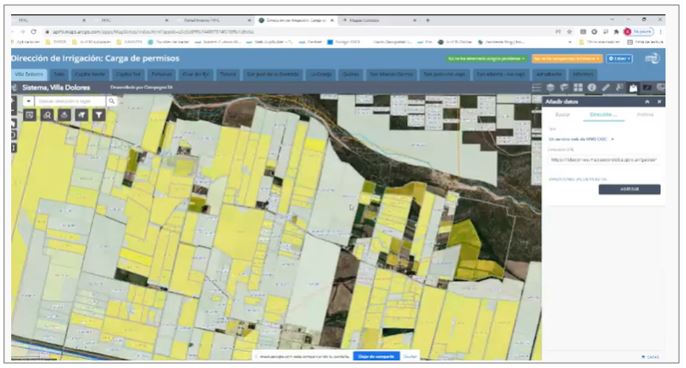This screenshot has height=368, width=686.
Task: Click the URL input field in panel
Action: coord(604,160)
